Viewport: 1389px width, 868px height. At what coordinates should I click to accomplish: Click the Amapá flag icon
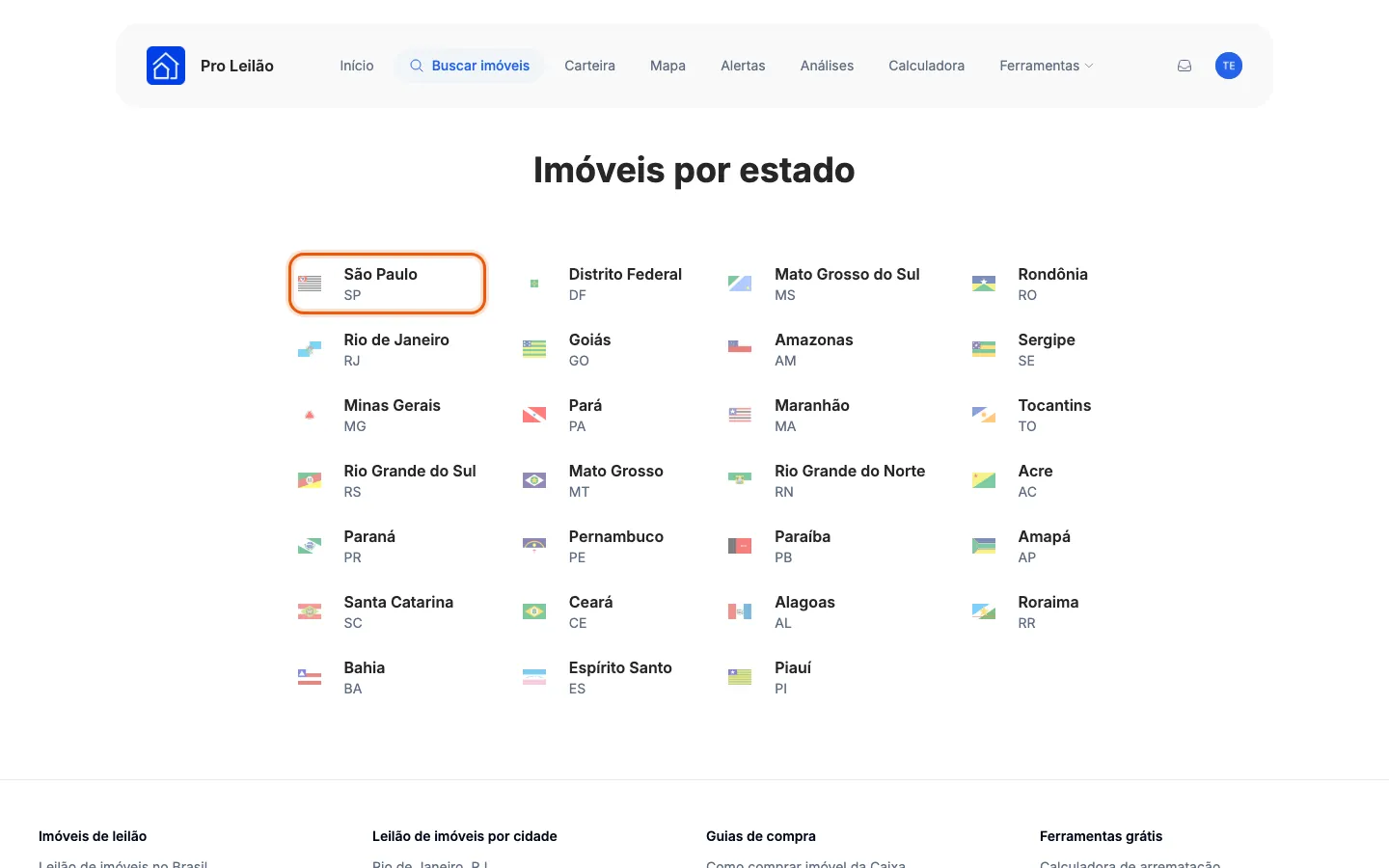[984, 546]
